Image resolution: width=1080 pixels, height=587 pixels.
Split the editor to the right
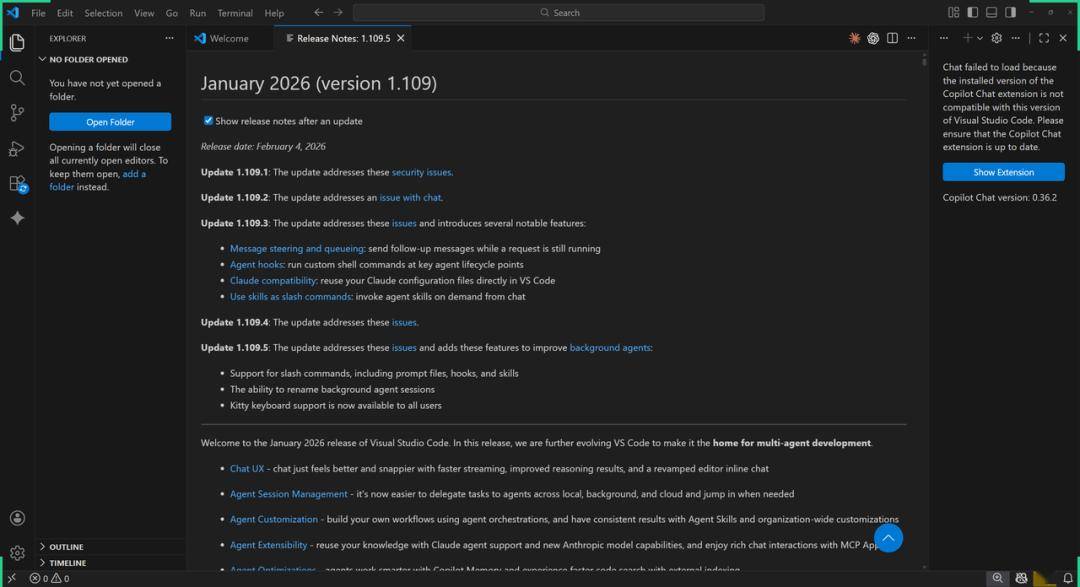892,38
